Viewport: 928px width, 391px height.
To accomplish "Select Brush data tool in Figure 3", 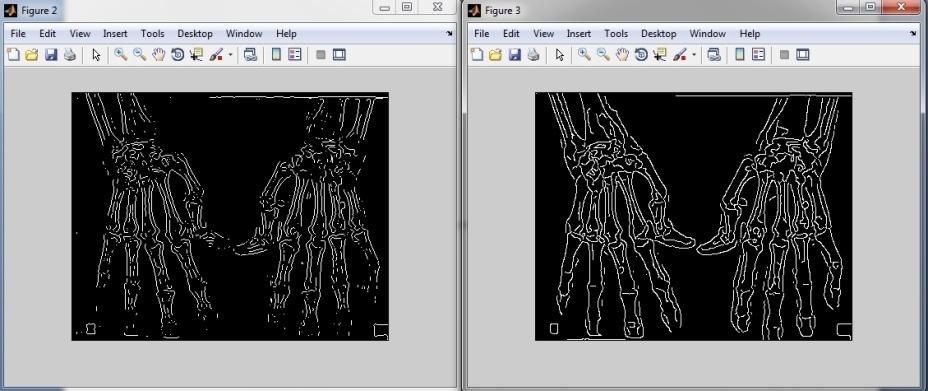I will click(x=679, y=55).
